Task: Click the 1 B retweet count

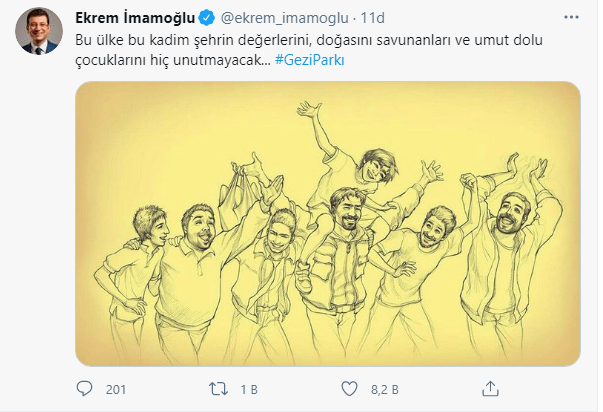Action: click(x=250, y=388)
